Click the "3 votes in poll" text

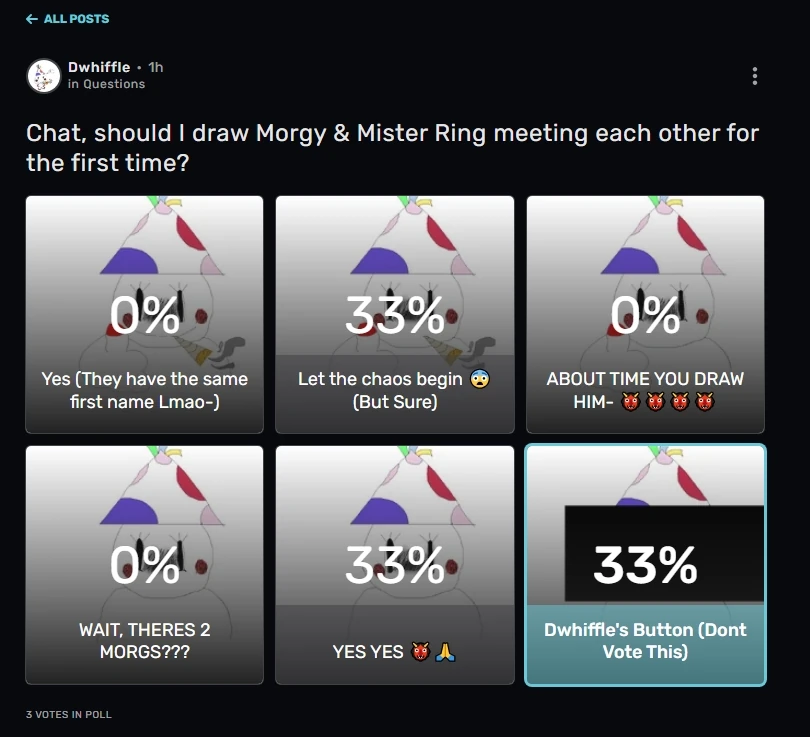point(69,714)
